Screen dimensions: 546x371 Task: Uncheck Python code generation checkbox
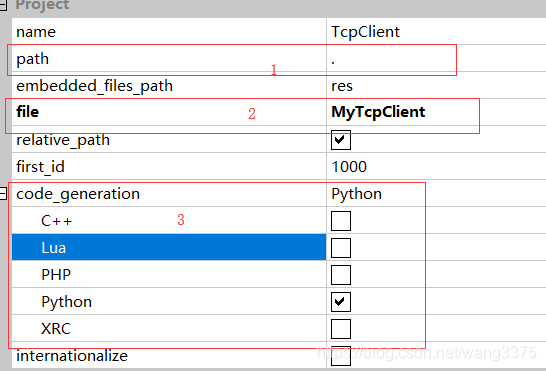tap(341, 302)
